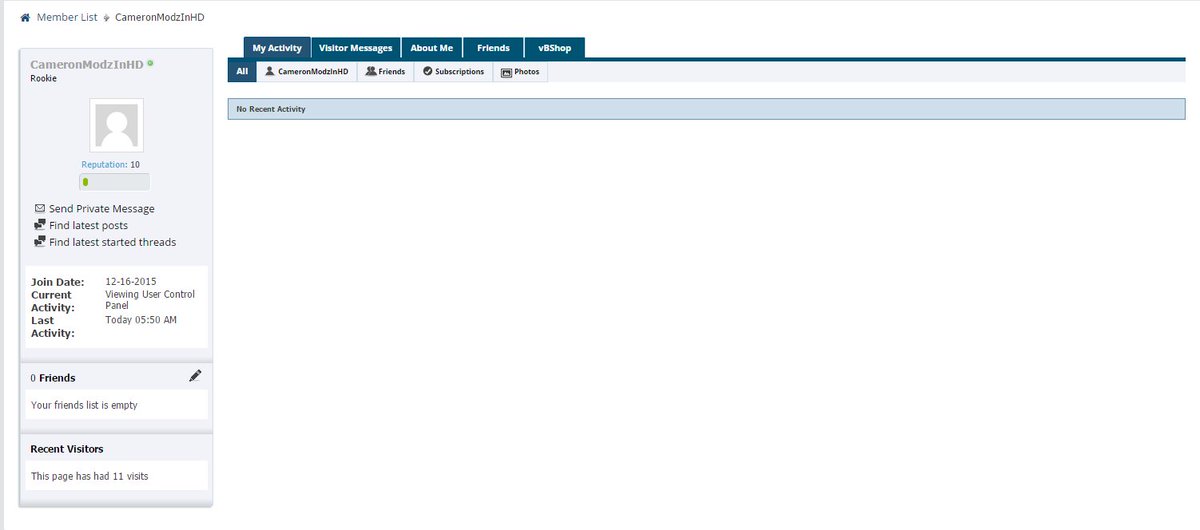
Task: Filter activity by Friends sub-tab
Action: 385,72
